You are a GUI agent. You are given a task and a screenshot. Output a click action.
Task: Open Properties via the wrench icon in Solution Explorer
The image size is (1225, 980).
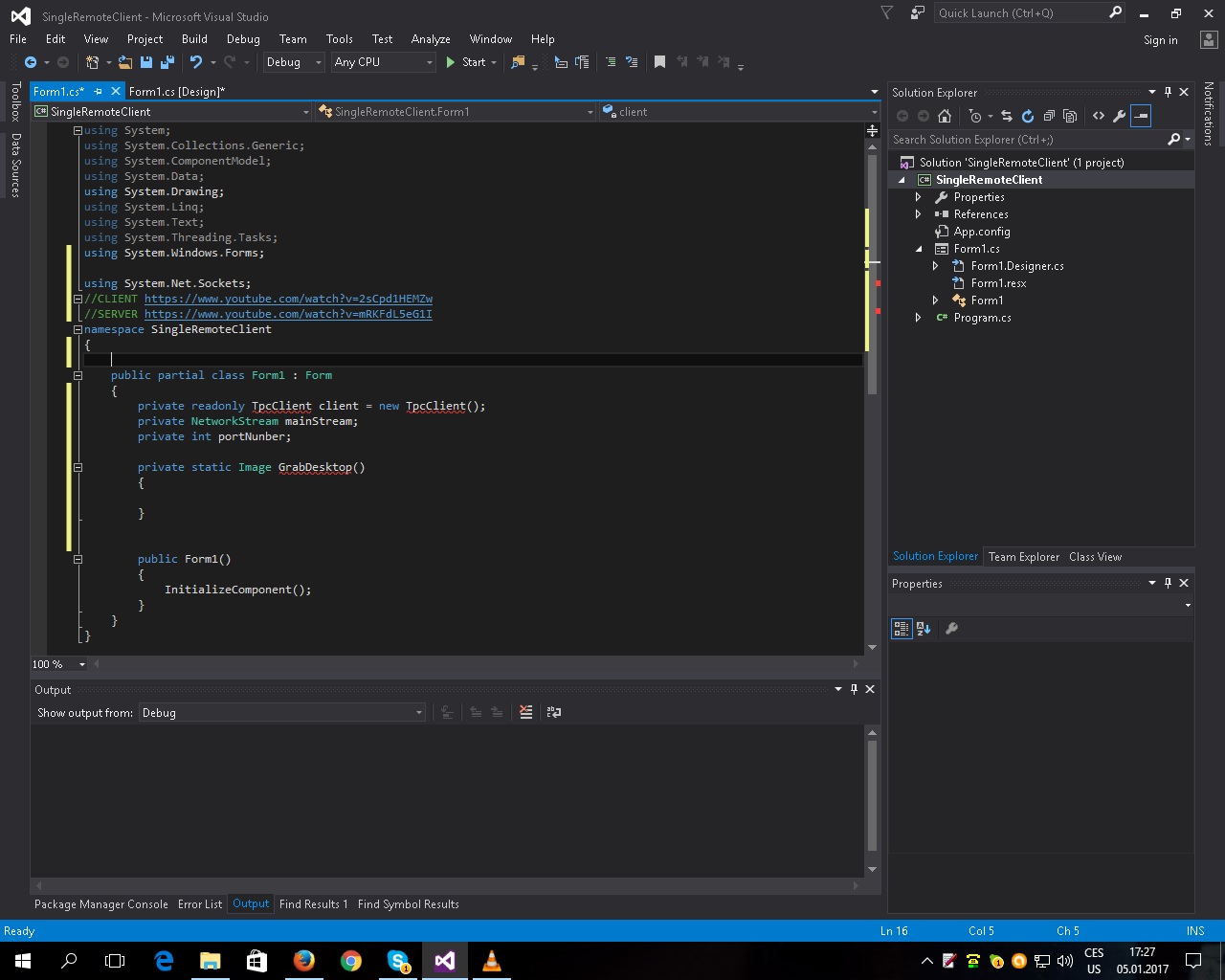[1119, 116]
